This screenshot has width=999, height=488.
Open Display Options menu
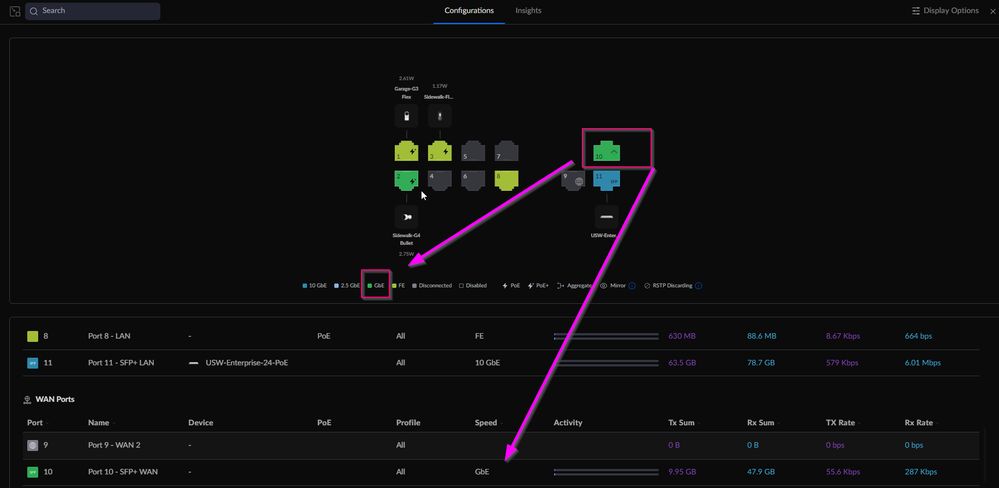point(945,11)
